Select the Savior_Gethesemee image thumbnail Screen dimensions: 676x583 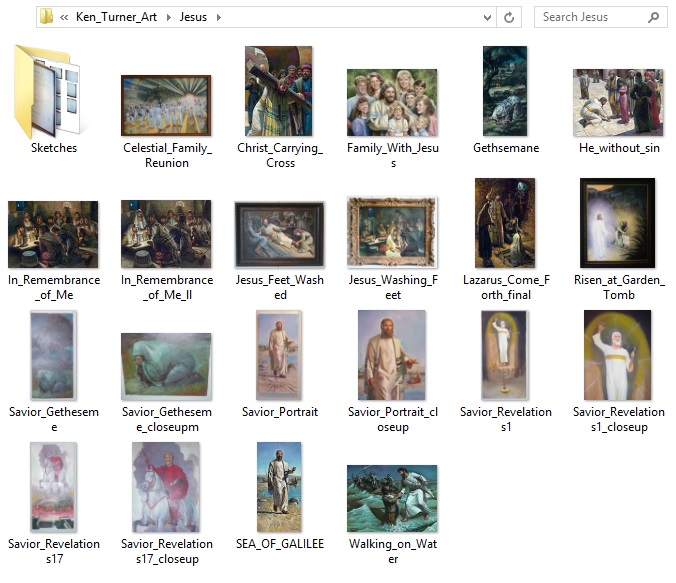tap(53, 355)
